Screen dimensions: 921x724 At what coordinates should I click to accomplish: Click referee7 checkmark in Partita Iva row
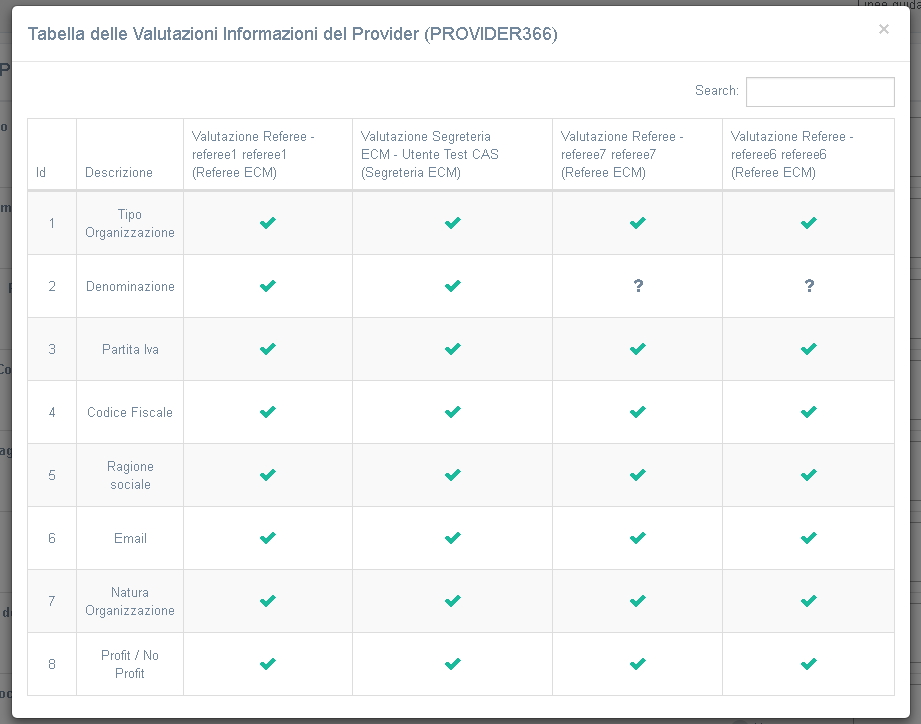pos(638,349)
